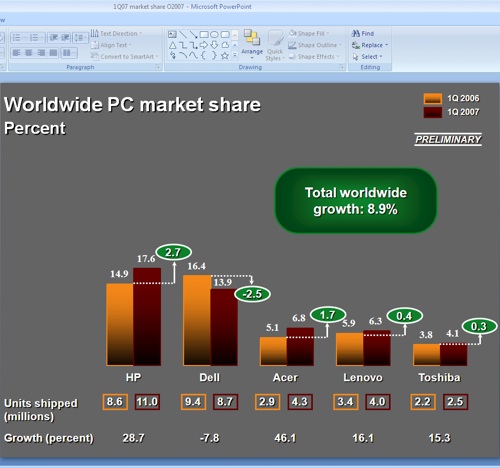Screen dimensions: 500x468
Task: Open the Text Direction dropdown
Action: click(x=116, y=33)
